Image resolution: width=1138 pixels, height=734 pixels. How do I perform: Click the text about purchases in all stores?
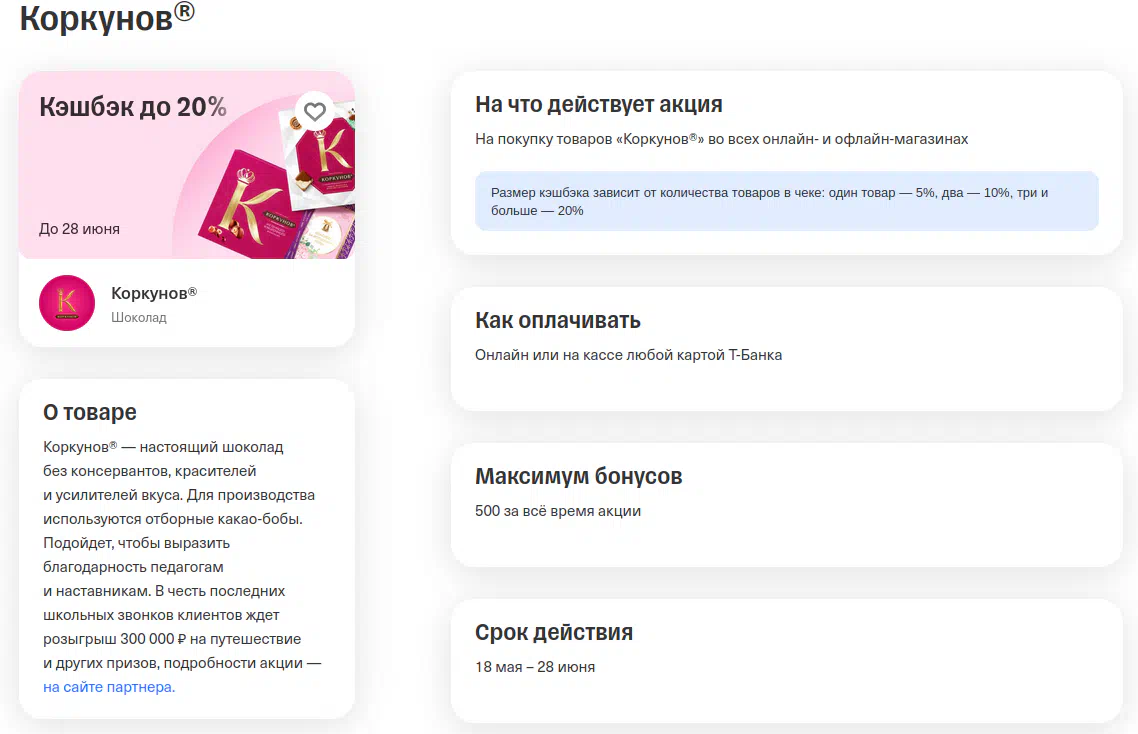pyautogui.click(x=721, y=139)
